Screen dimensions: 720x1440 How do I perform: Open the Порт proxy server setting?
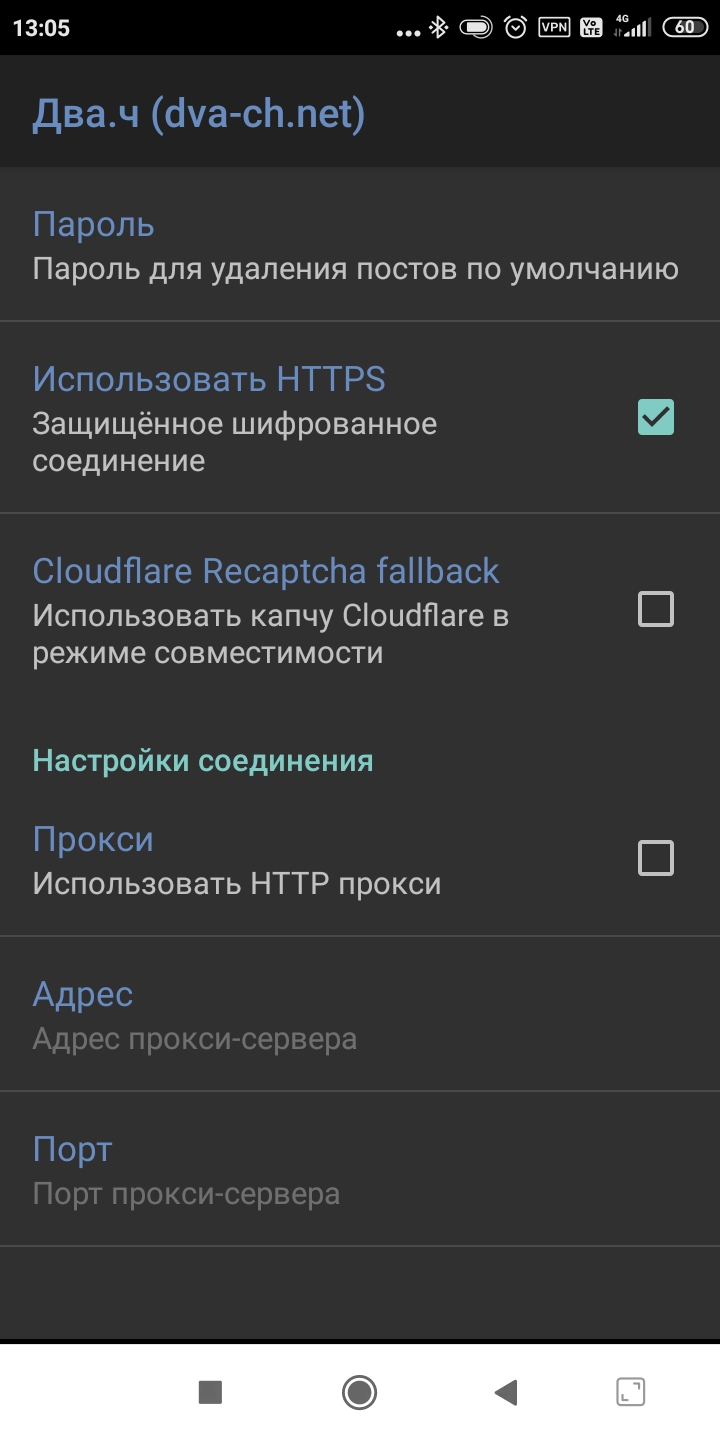[360, 1169]
